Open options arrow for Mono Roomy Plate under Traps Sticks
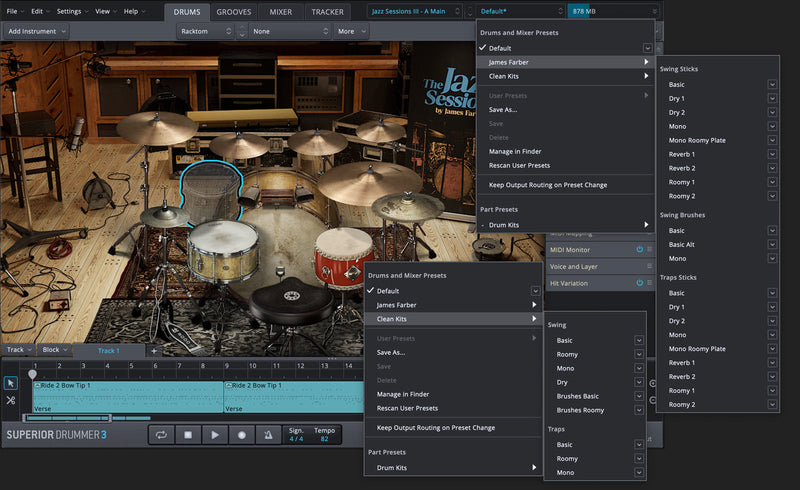This screenshot has height=490, width=800. (x=772, y=349)
